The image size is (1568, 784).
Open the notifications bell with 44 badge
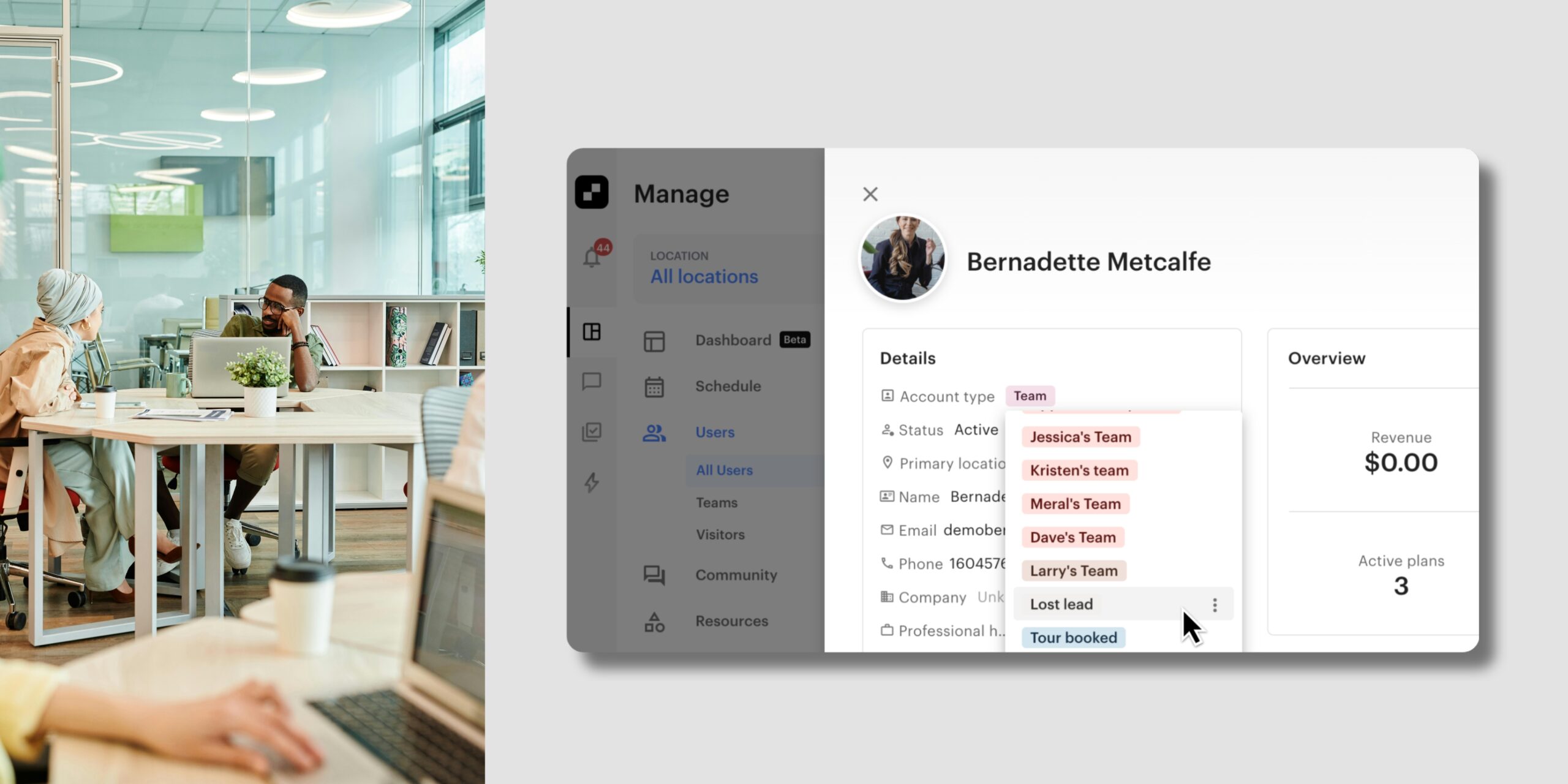[592, 257]
